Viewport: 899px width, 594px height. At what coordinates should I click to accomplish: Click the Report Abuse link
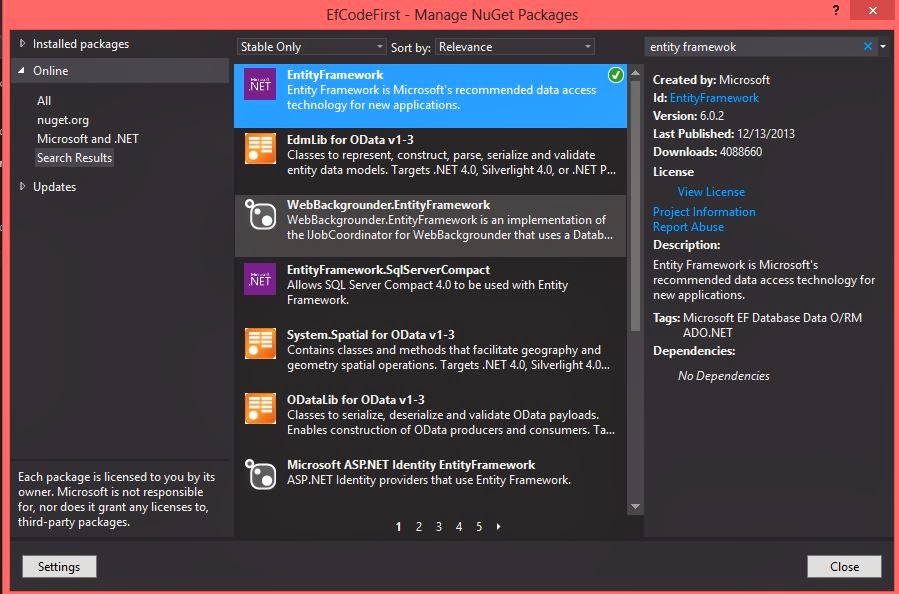(688, 226)
